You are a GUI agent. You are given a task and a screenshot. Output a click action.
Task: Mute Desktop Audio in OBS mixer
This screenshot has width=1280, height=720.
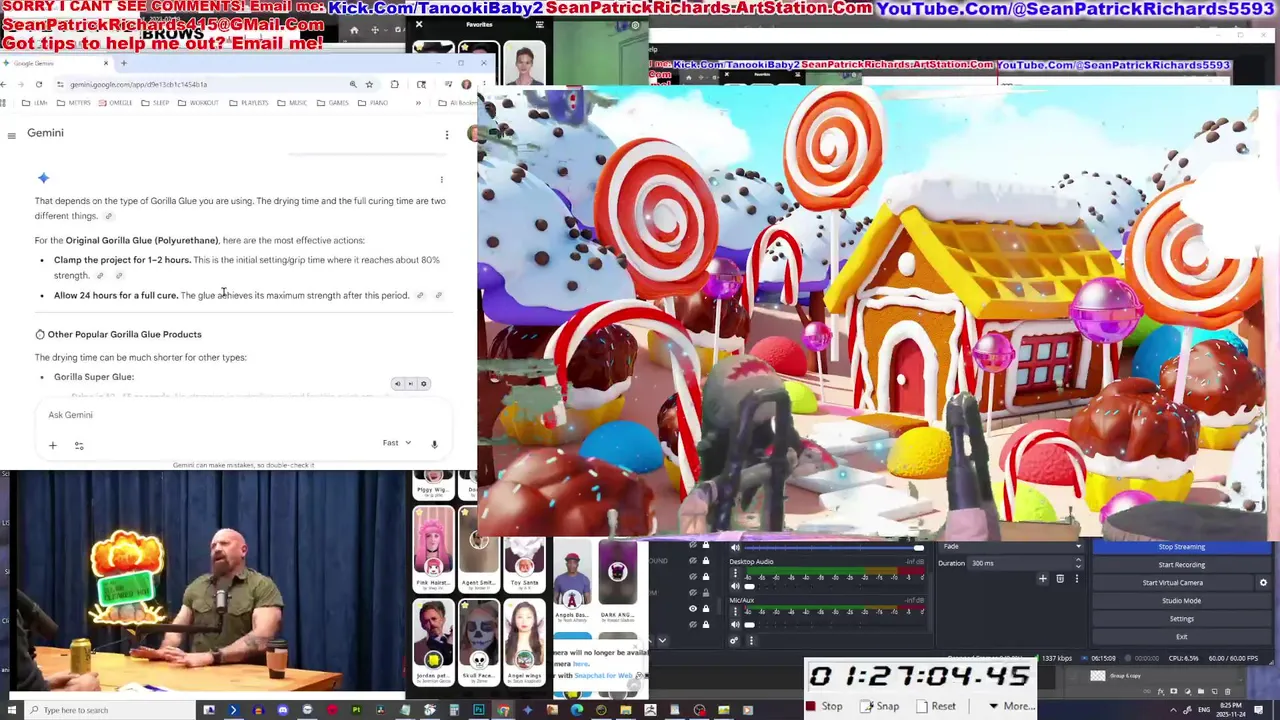(735, 586)
